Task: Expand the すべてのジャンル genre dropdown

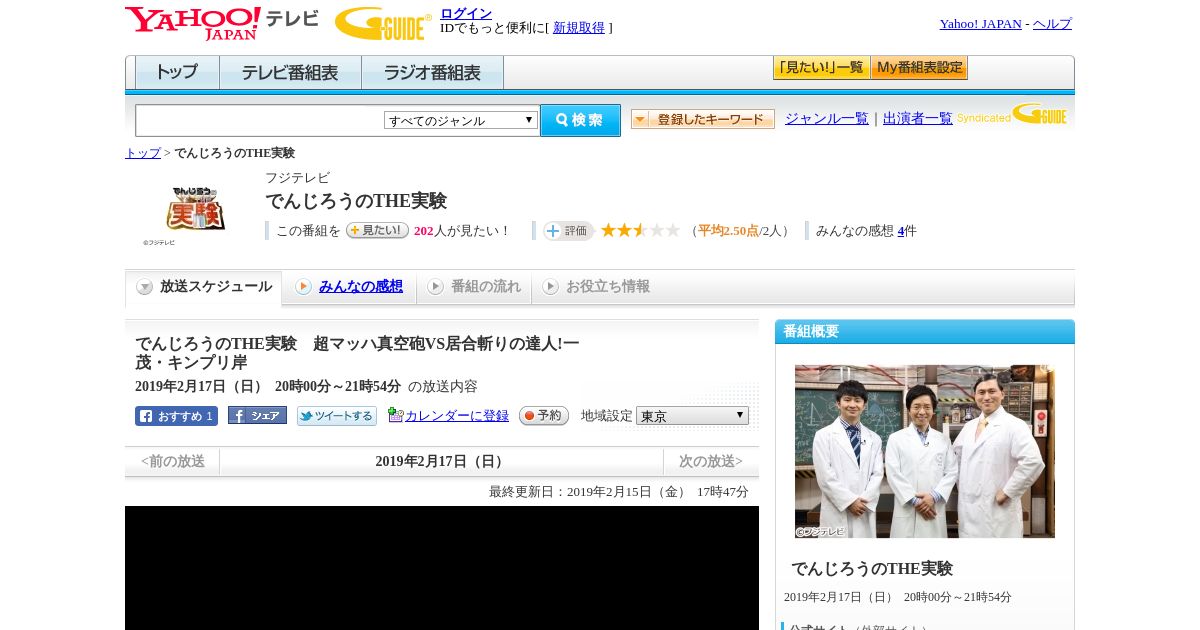Action: 461,120
